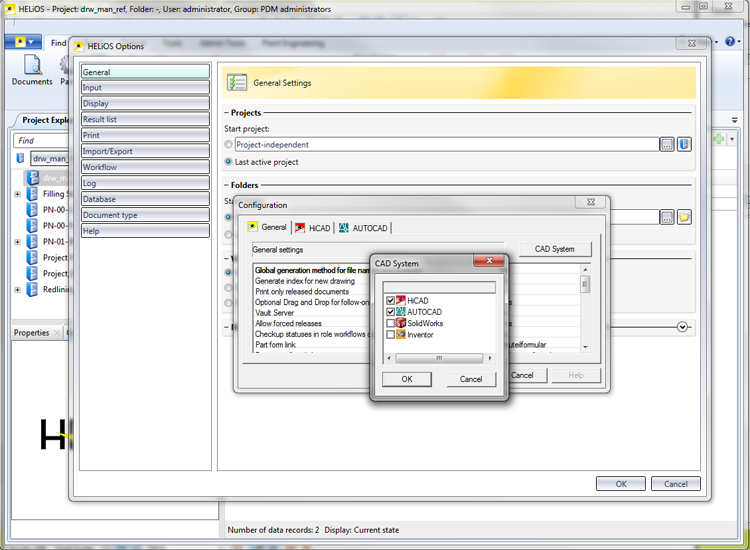This screenshot has width=750, height=550.
Task: Select the Project-independent radio button
Action: 229,144
